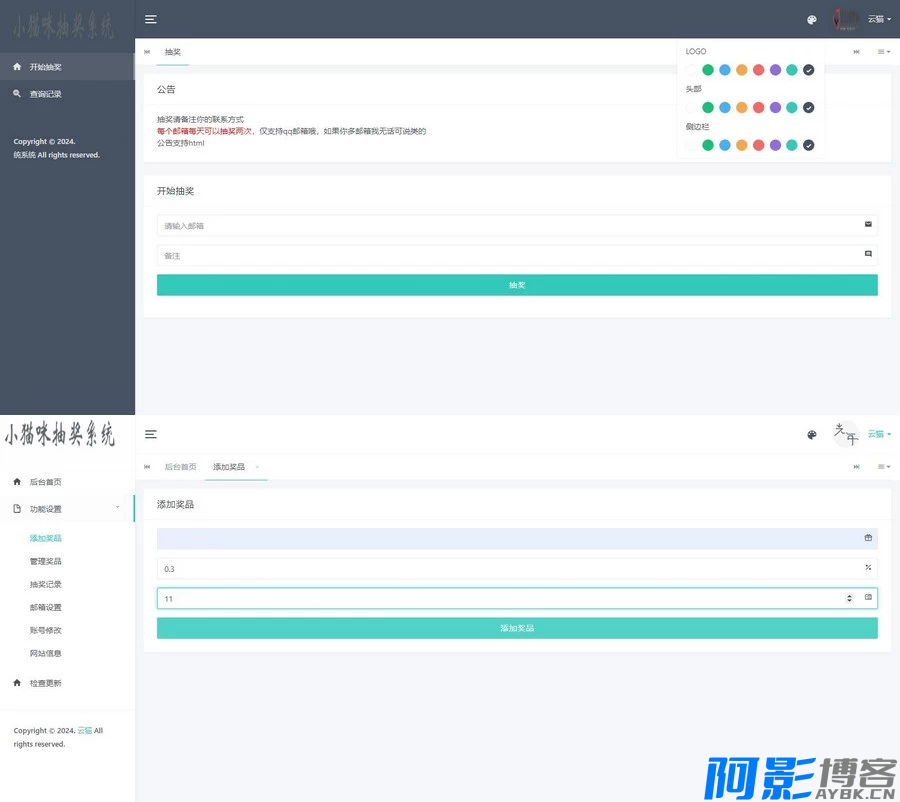Click the envelope icon in the email field
This screenshot has height=802, width=900.
click(x=868, y=225)
